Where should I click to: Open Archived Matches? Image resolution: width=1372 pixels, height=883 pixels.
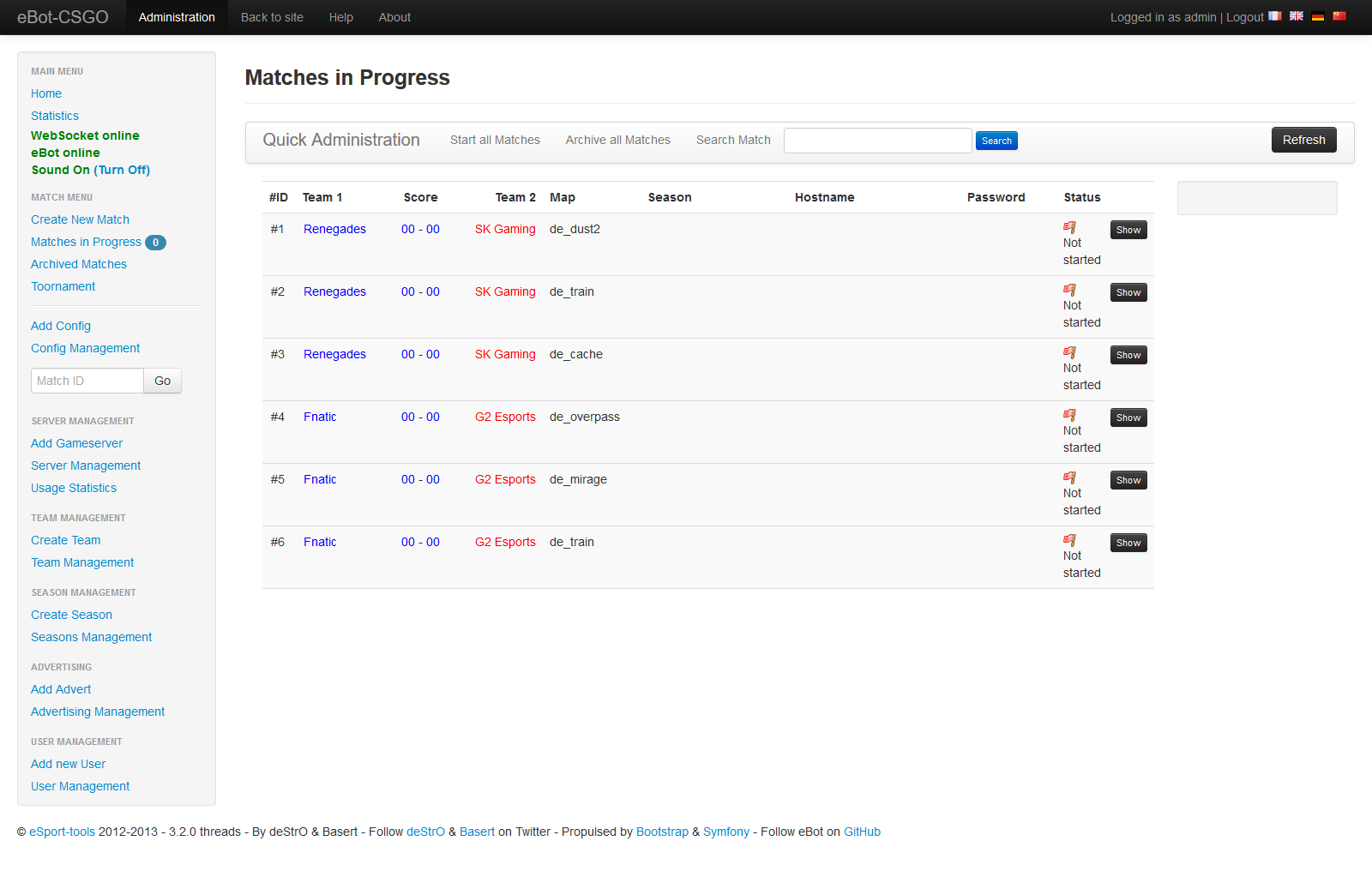[x=79, y=264]
